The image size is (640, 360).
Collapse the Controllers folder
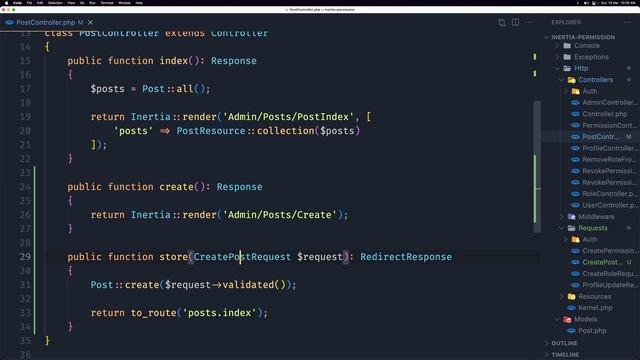pyautogui.click(x=562, y=80)
